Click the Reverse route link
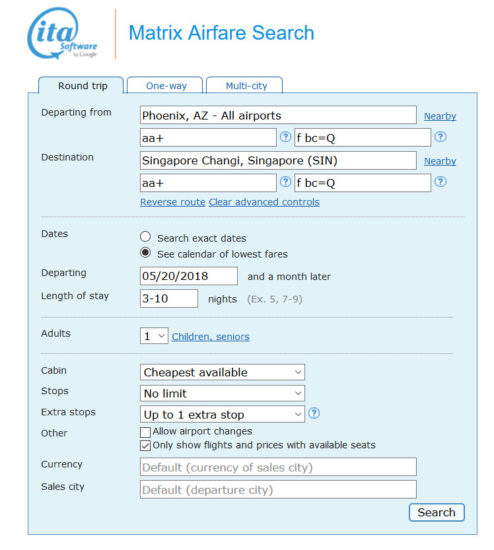 (173, 202)
